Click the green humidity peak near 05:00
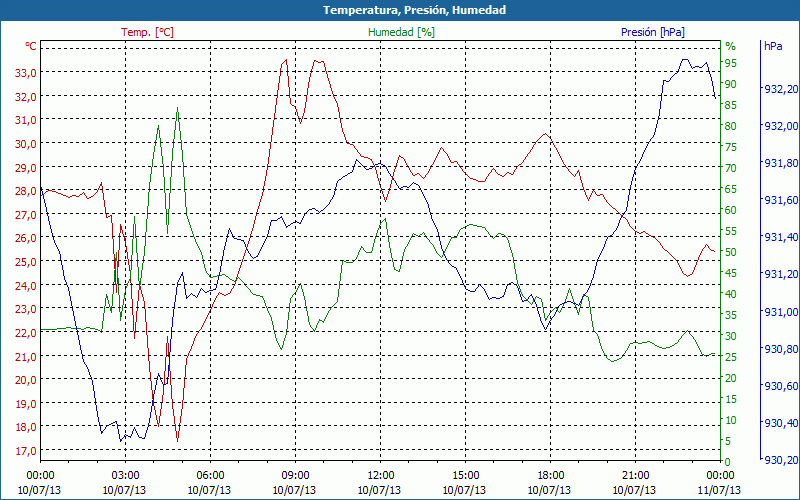The height and width of the screenshot is (500, 800). coord(177,108)
